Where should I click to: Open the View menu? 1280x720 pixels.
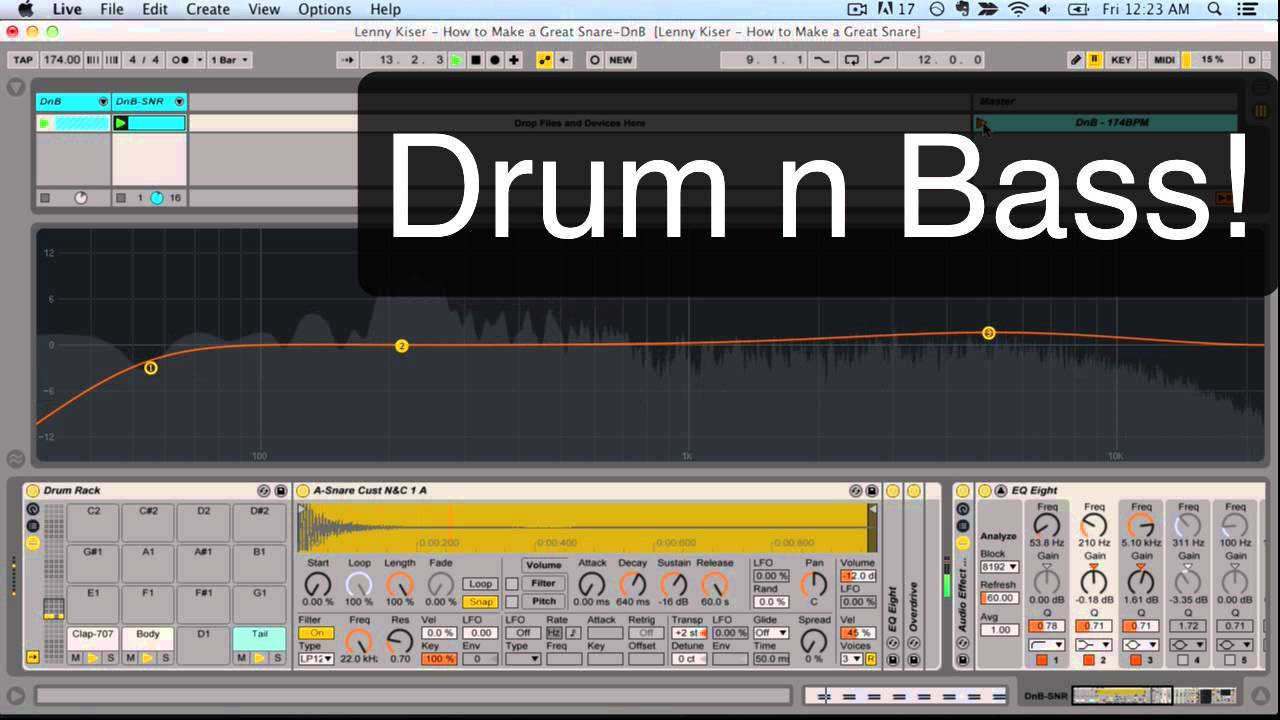[263, 9]
